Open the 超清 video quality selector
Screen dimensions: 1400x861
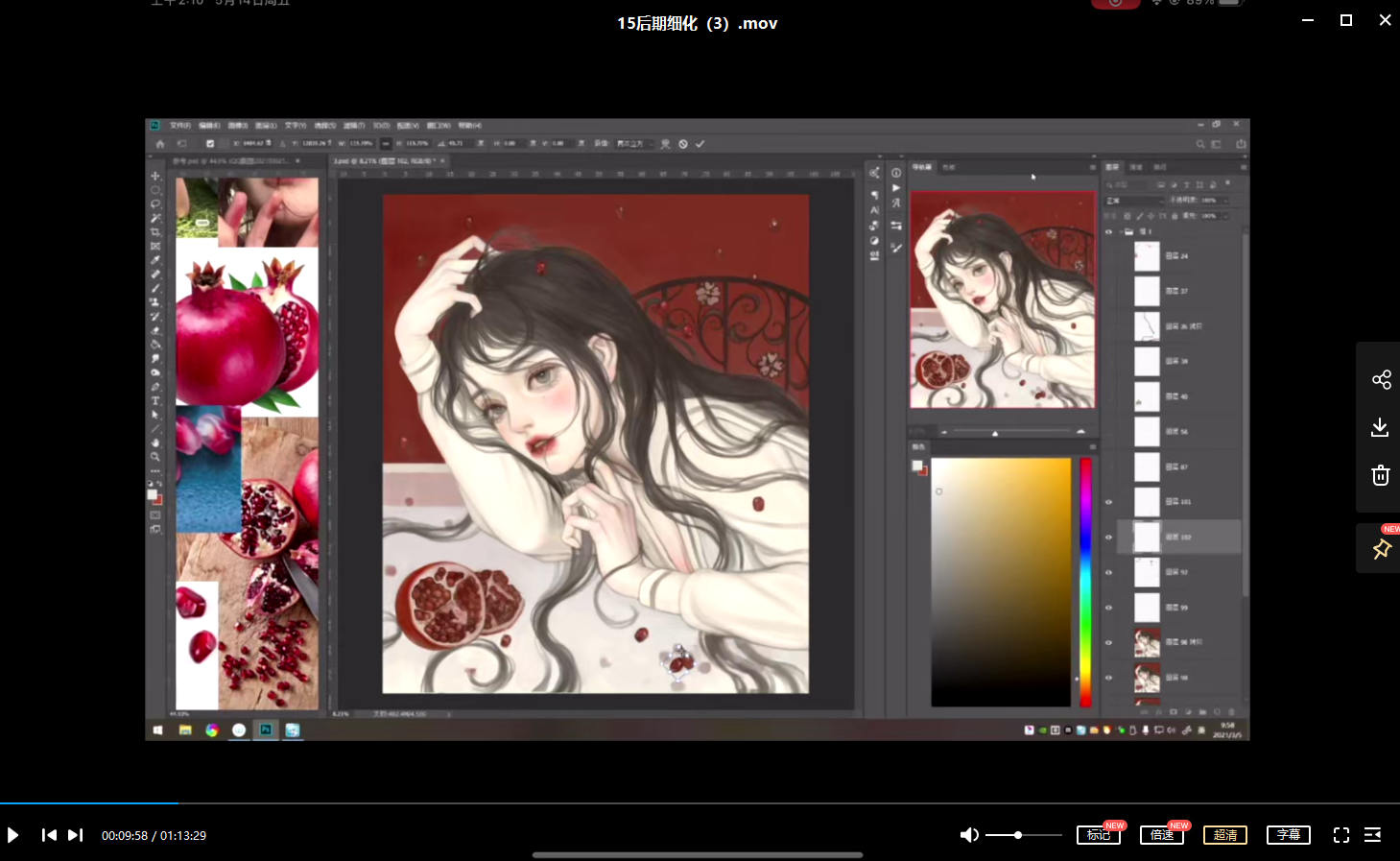(1225, 835)
